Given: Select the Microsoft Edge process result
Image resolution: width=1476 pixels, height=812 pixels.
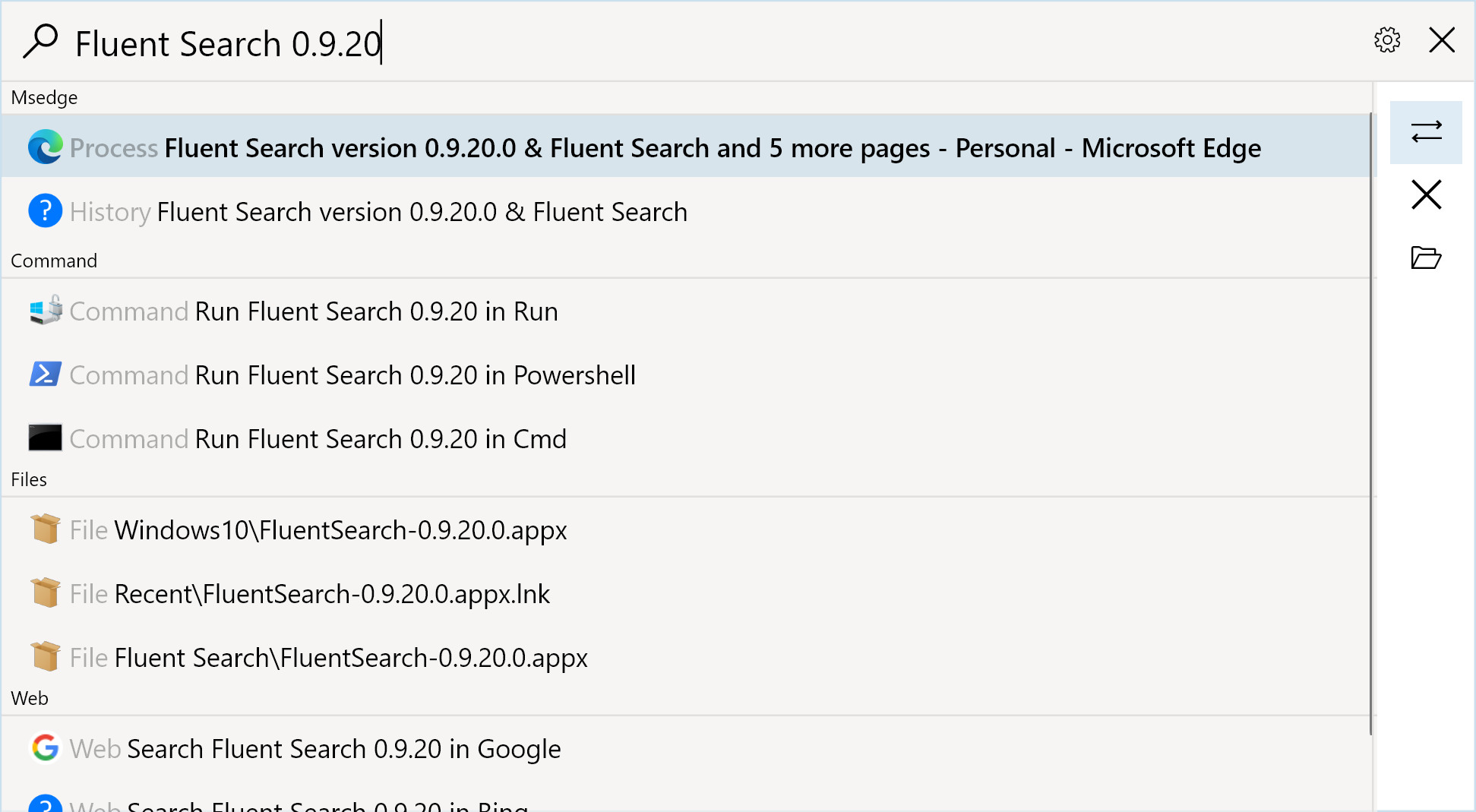Looking at the screenshot, I should tap(688, 147).
